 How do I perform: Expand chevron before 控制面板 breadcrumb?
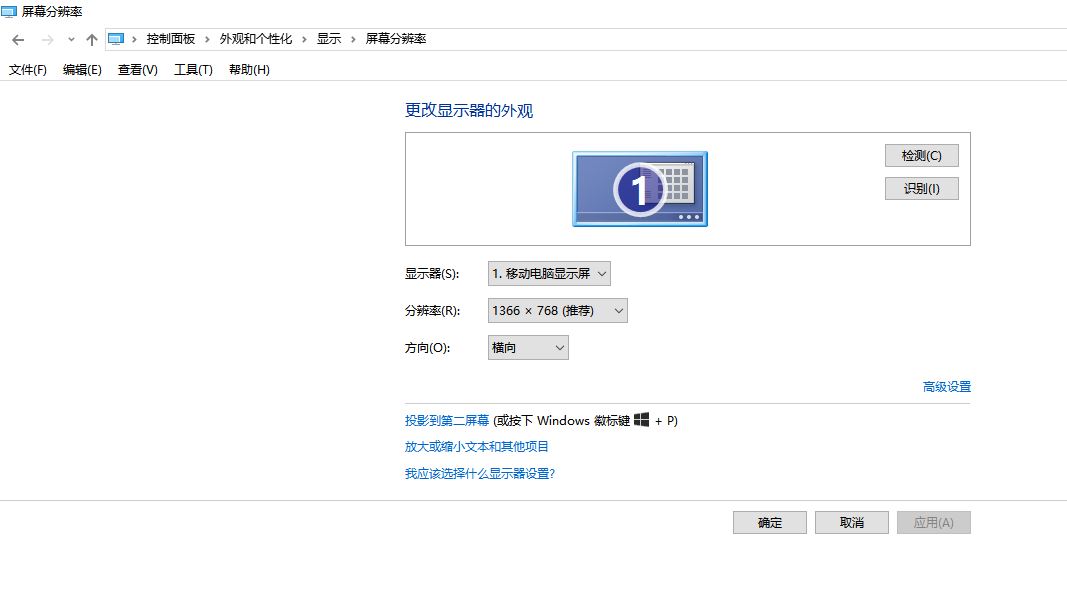(x=134, y=39)
